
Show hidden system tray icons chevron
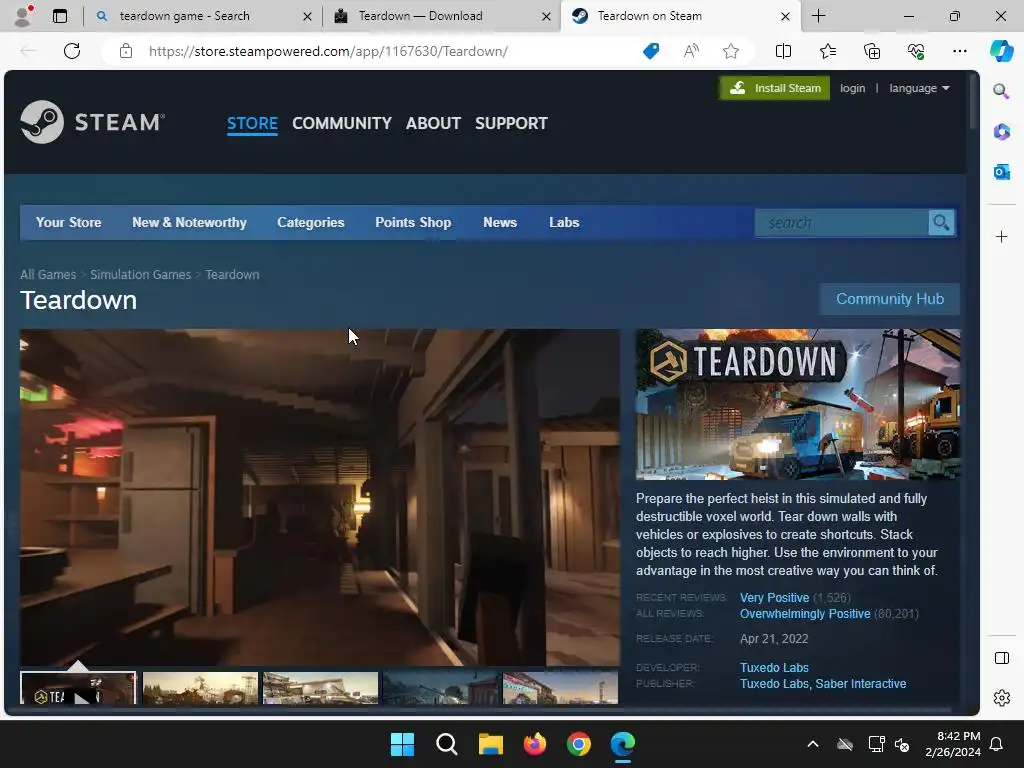click(x=812, y=744)
